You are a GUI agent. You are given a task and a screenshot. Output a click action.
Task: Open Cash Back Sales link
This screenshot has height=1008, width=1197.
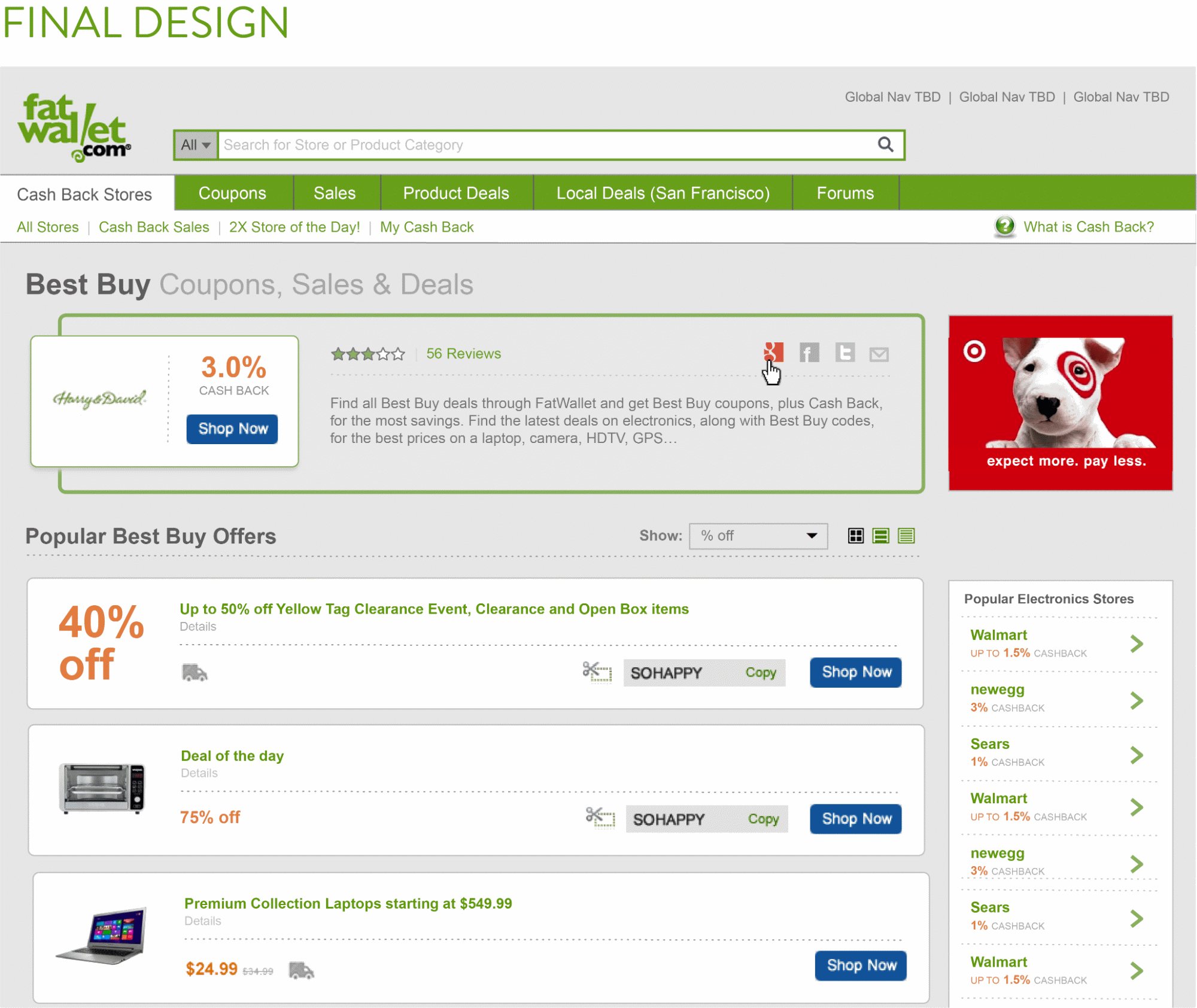[154, 227]
